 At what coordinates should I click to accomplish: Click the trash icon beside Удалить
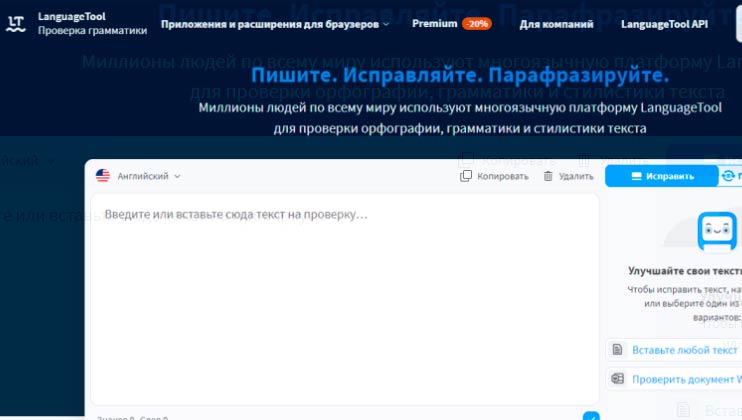click(x=548, y=176)
